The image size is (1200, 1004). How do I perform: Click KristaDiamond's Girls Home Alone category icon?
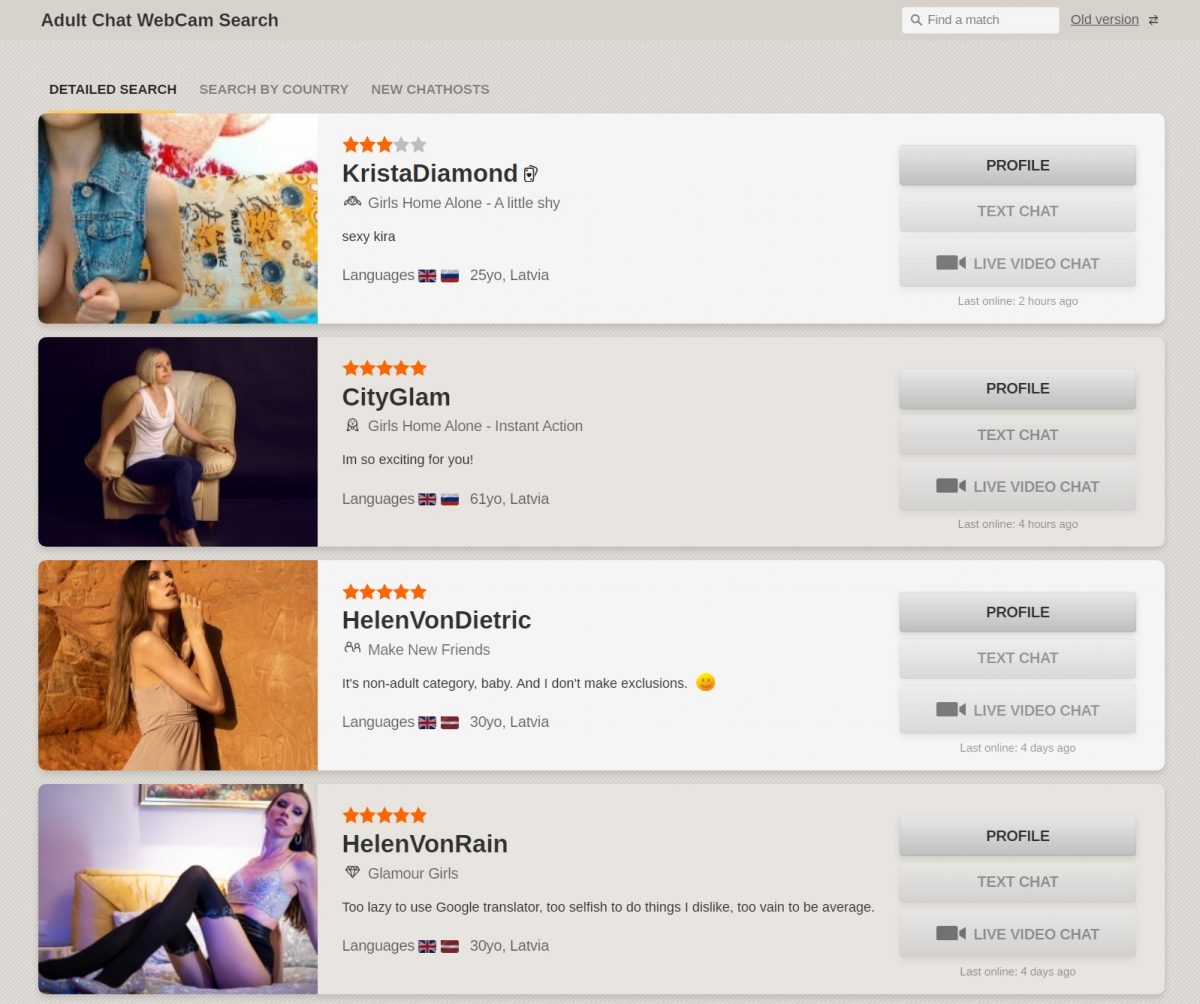(x=352, y=202)
